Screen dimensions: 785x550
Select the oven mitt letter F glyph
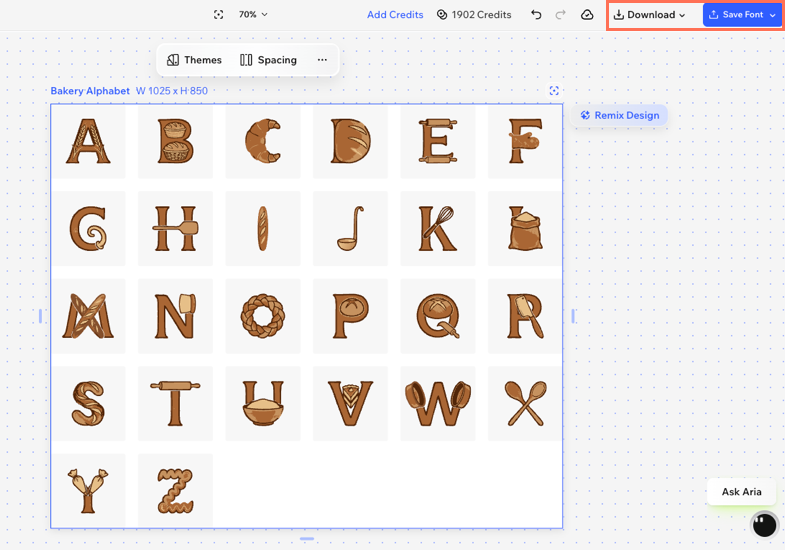point(525,141)
